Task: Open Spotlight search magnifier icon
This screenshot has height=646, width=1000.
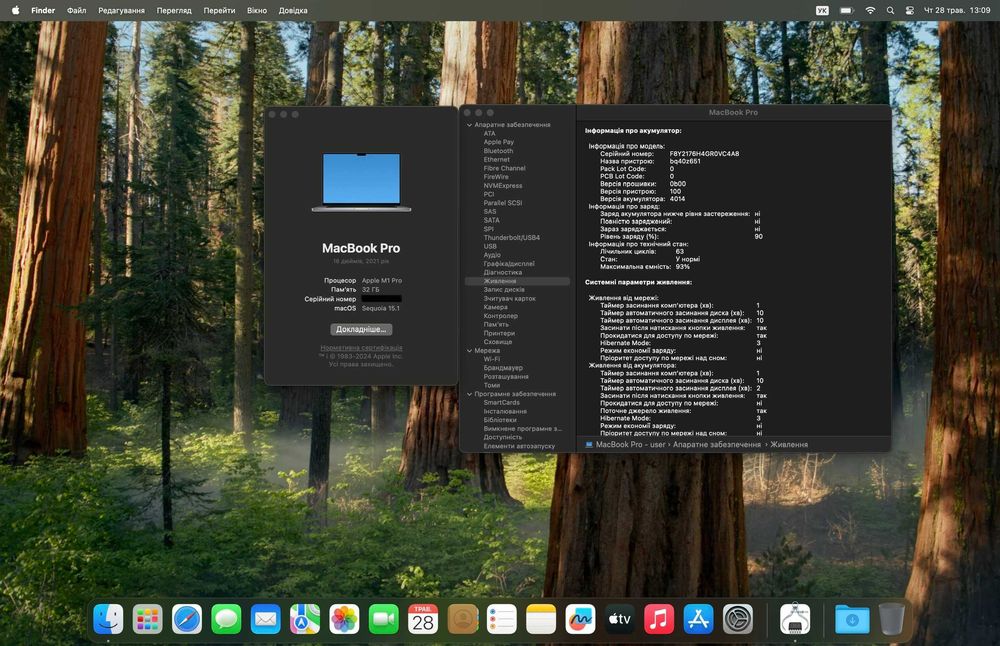Action: [x=890, y=10]
